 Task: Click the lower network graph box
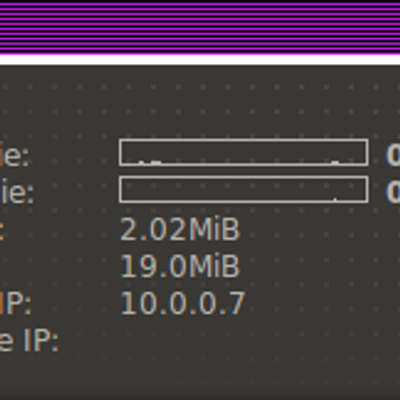244,189
